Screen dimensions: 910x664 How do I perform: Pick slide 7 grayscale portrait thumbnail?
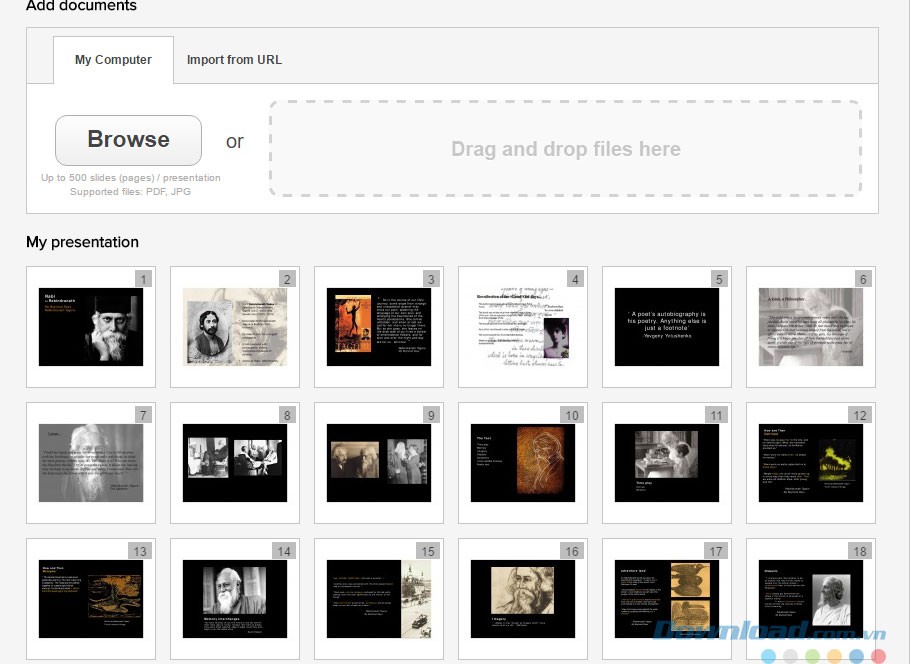[x=91, y=463]
